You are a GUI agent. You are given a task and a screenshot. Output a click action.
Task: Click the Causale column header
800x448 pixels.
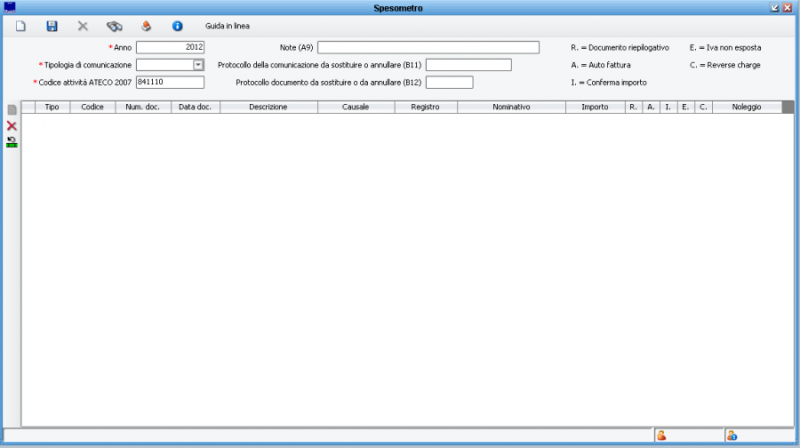[356, 107]
